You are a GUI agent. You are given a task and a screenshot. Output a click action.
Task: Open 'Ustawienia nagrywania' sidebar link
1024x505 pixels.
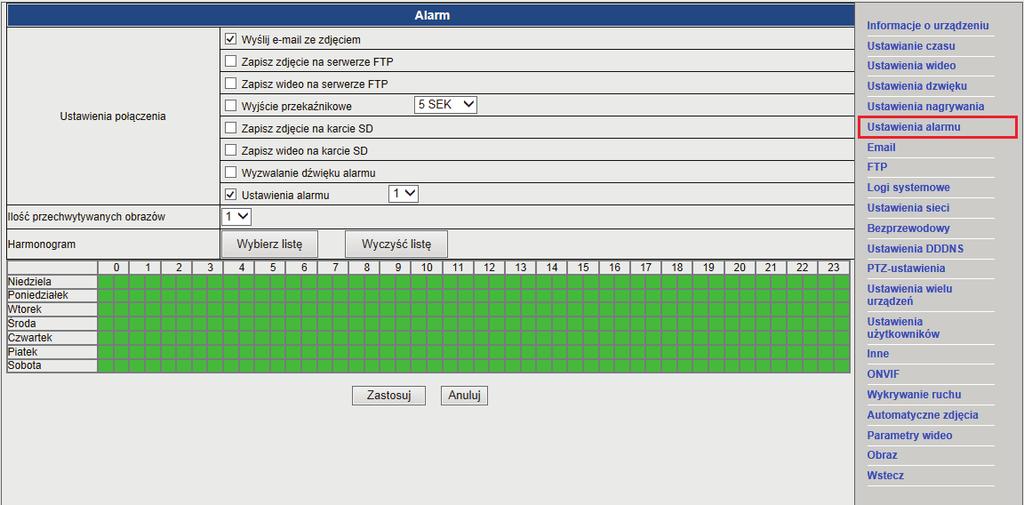tap(925, 106)
